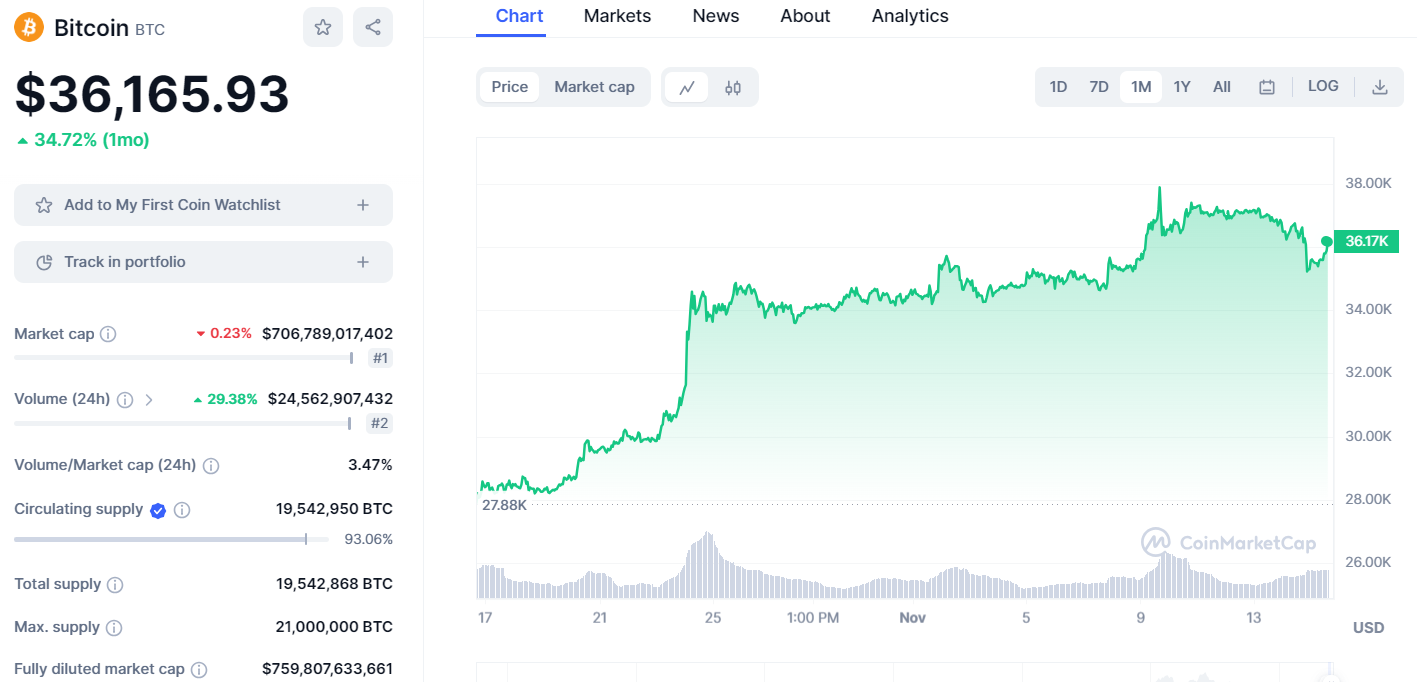
Task: Click the 27.88K low price label
Action: click(x=504, y=505)
